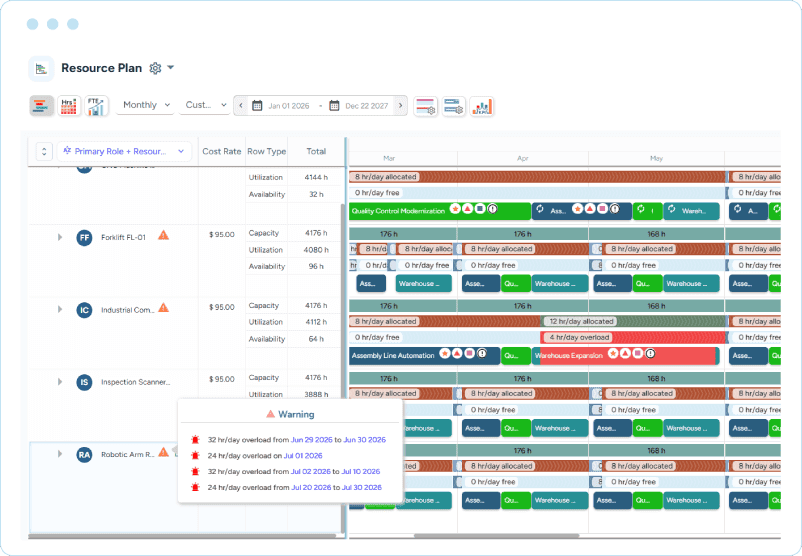Click the resource list vertical scrollbar
The width and height of the screenshot is (802, 556).
coord(343,368)
